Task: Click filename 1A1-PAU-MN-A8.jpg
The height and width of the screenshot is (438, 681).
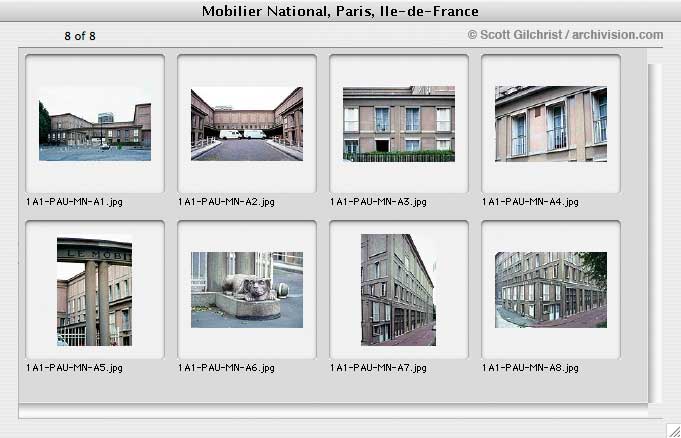Action: (x=530, y=368)
